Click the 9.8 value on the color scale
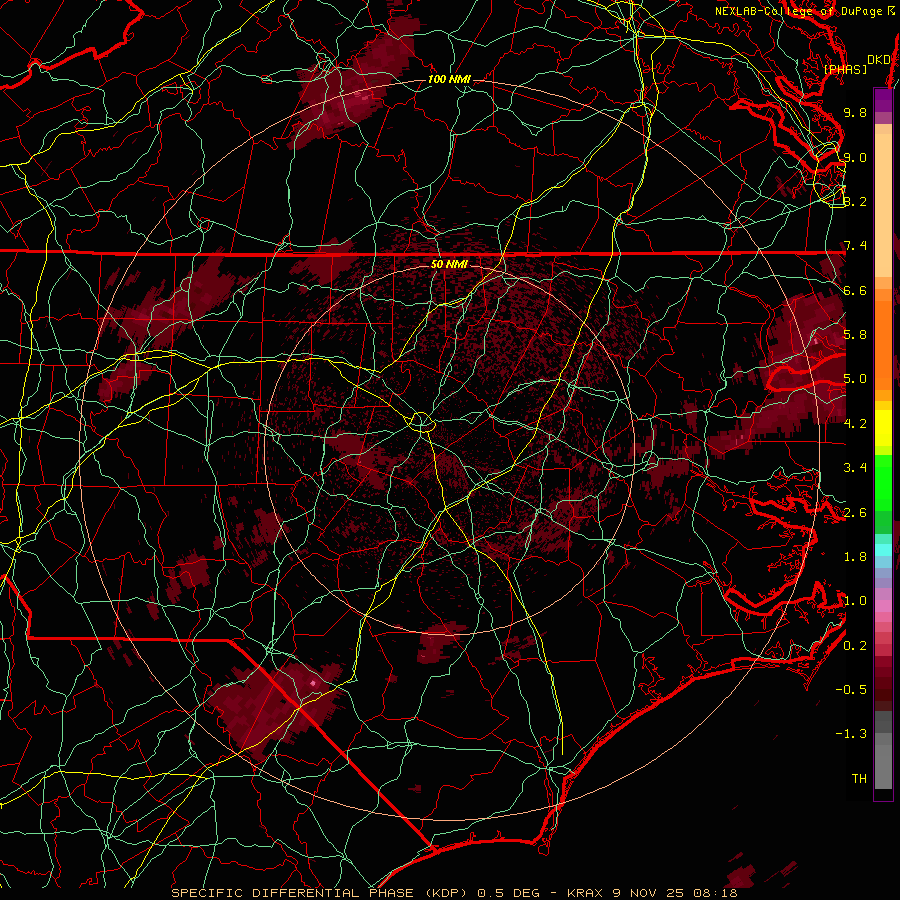 pos(855,112)
